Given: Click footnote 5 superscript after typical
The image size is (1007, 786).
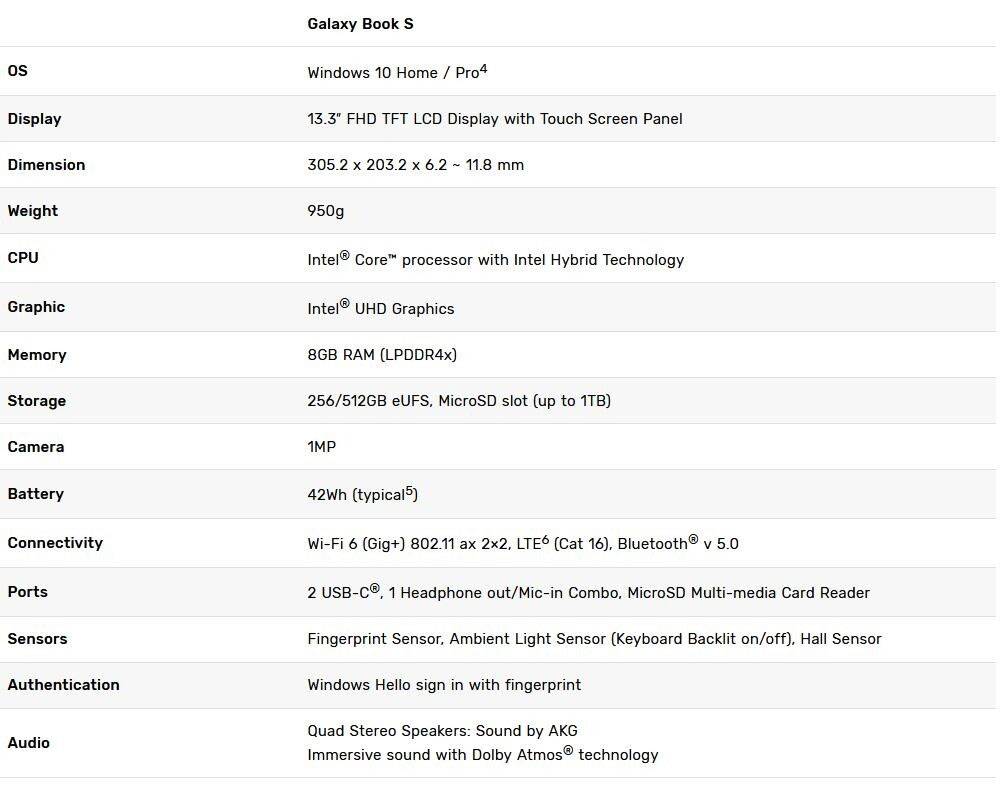Looking at the screenshot, I should point(409,491).
